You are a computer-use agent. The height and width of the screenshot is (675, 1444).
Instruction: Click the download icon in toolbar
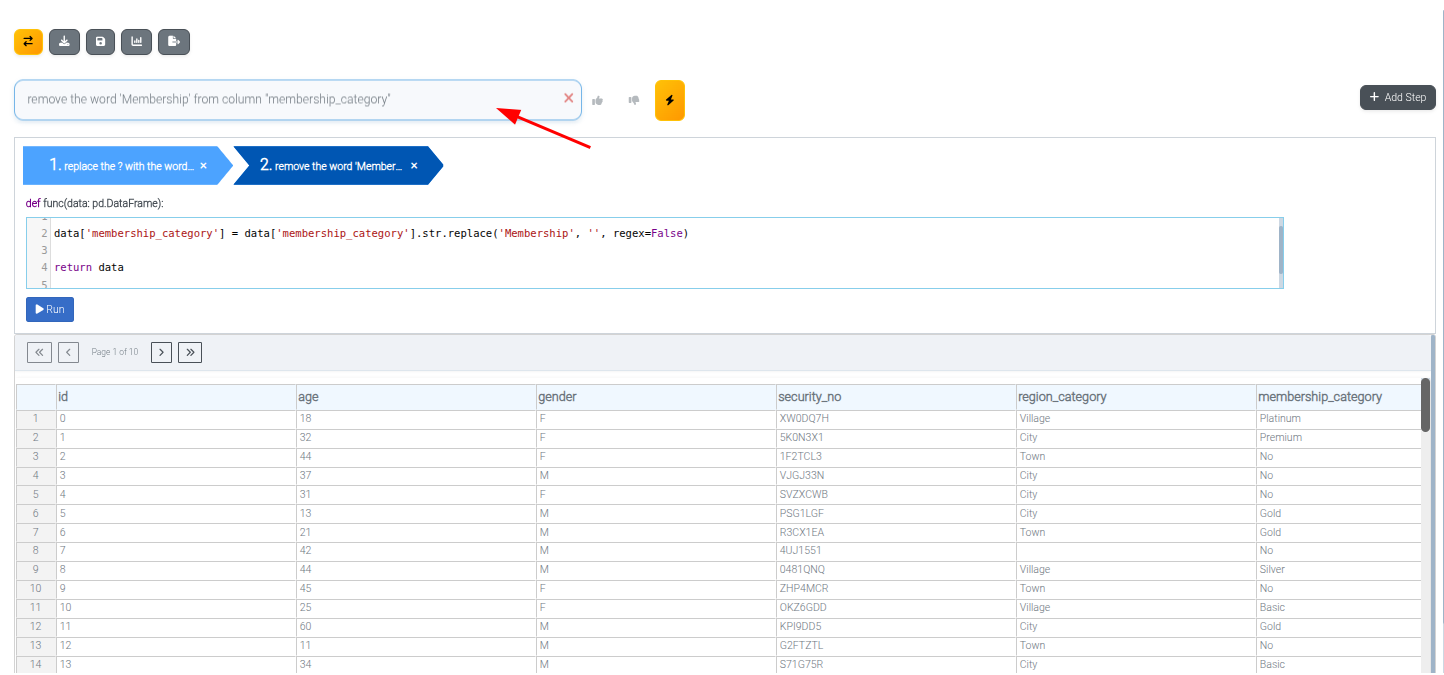[x=64, y=42]
